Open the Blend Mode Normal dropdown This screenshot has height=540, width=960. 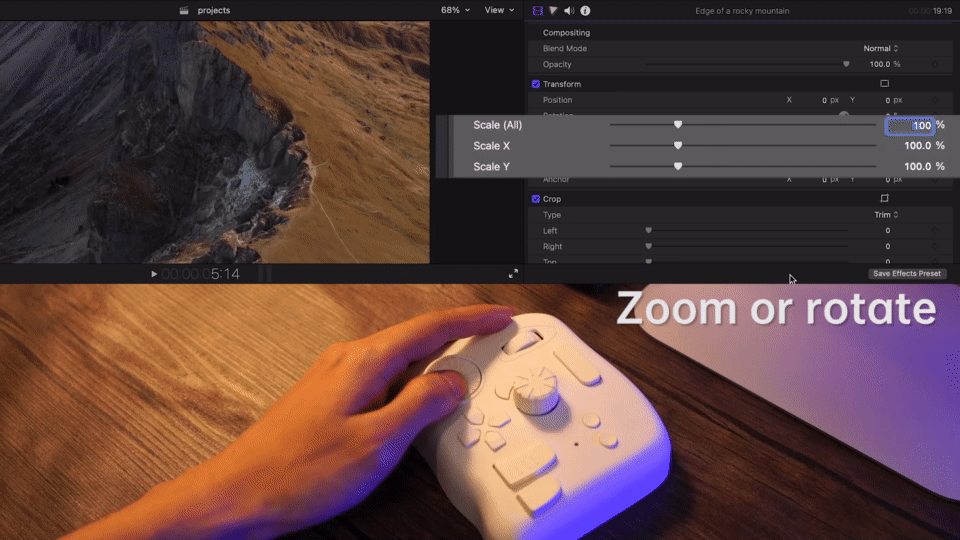tap(881, 48)
